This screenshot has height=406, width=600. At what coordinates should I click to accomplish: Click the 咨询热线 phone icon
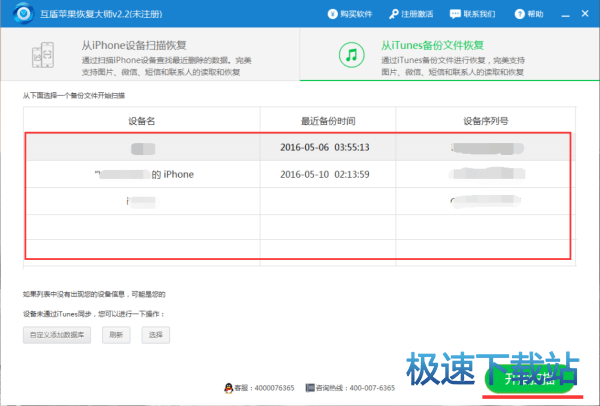[x=310, y=388]
